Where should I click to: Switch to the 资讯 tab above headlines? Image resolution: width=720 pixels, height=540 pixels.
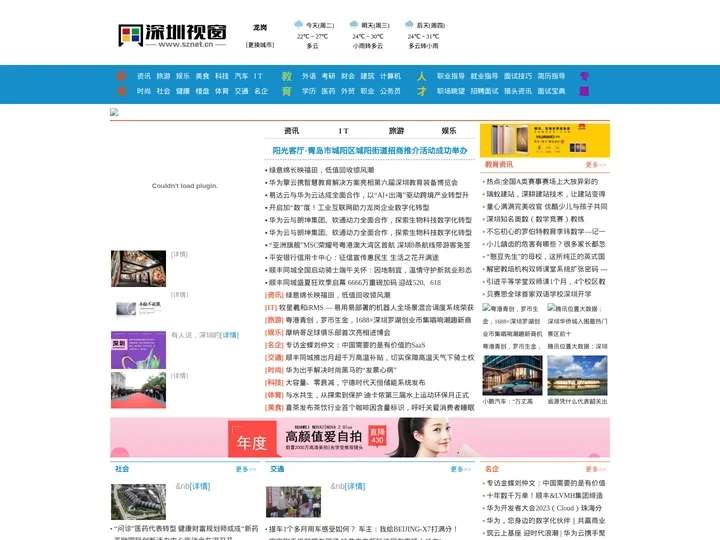[291, 131]
